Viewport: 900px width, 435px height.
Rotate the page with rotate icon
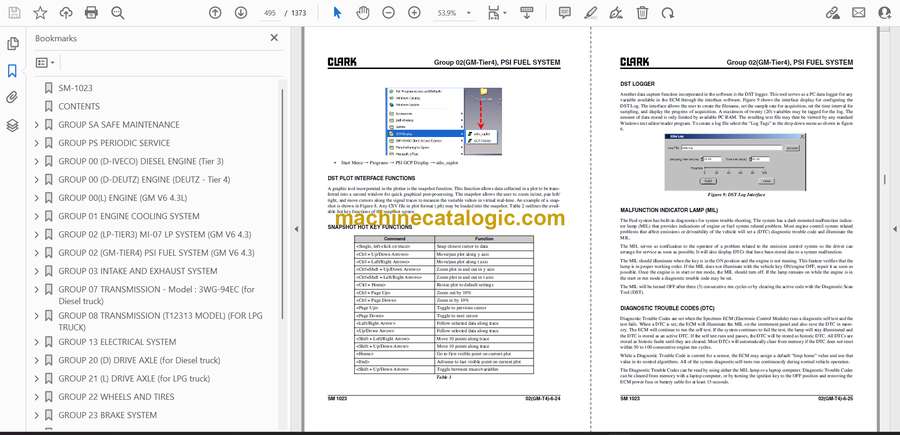(x=667, y=13)
